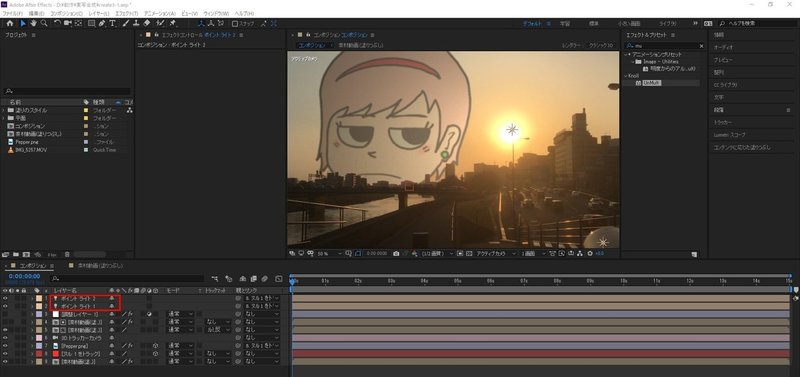Click the exposure value in the viewer footer
Image resolution: width=800 pixels, height=377 pixels.
(x=599, y=254)
